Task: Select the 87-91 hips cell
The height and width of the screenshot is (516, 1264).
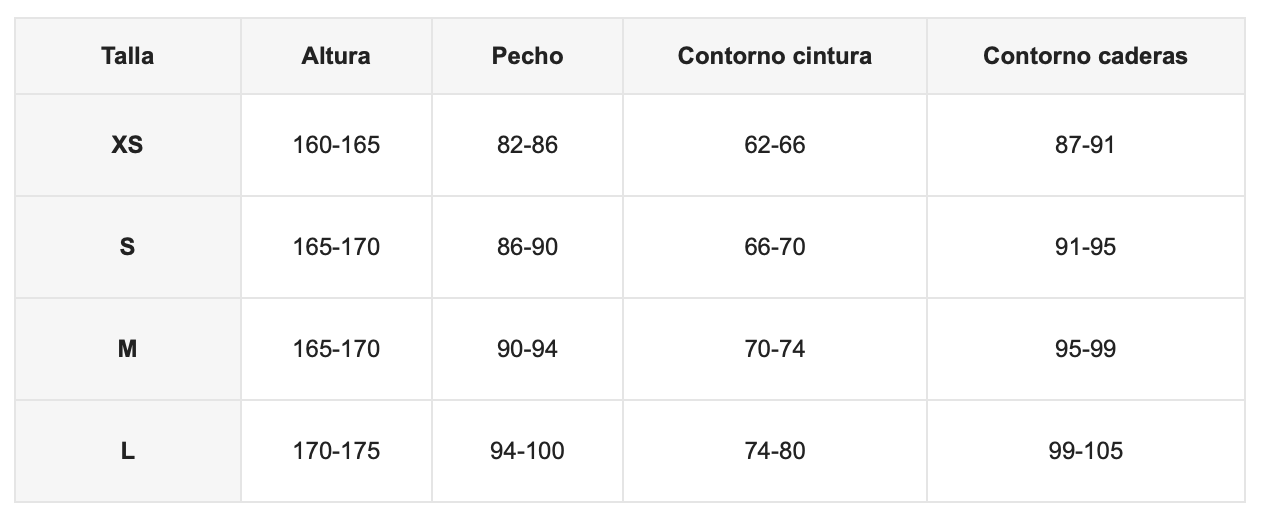Action: pyautogui.click(x=1085, y=145)
